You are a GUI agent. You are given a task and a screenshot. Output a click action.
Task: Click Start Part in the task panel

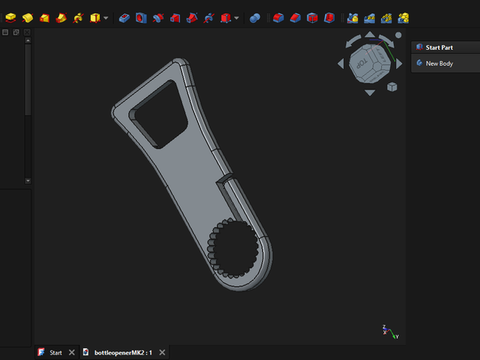click(439, 47)
